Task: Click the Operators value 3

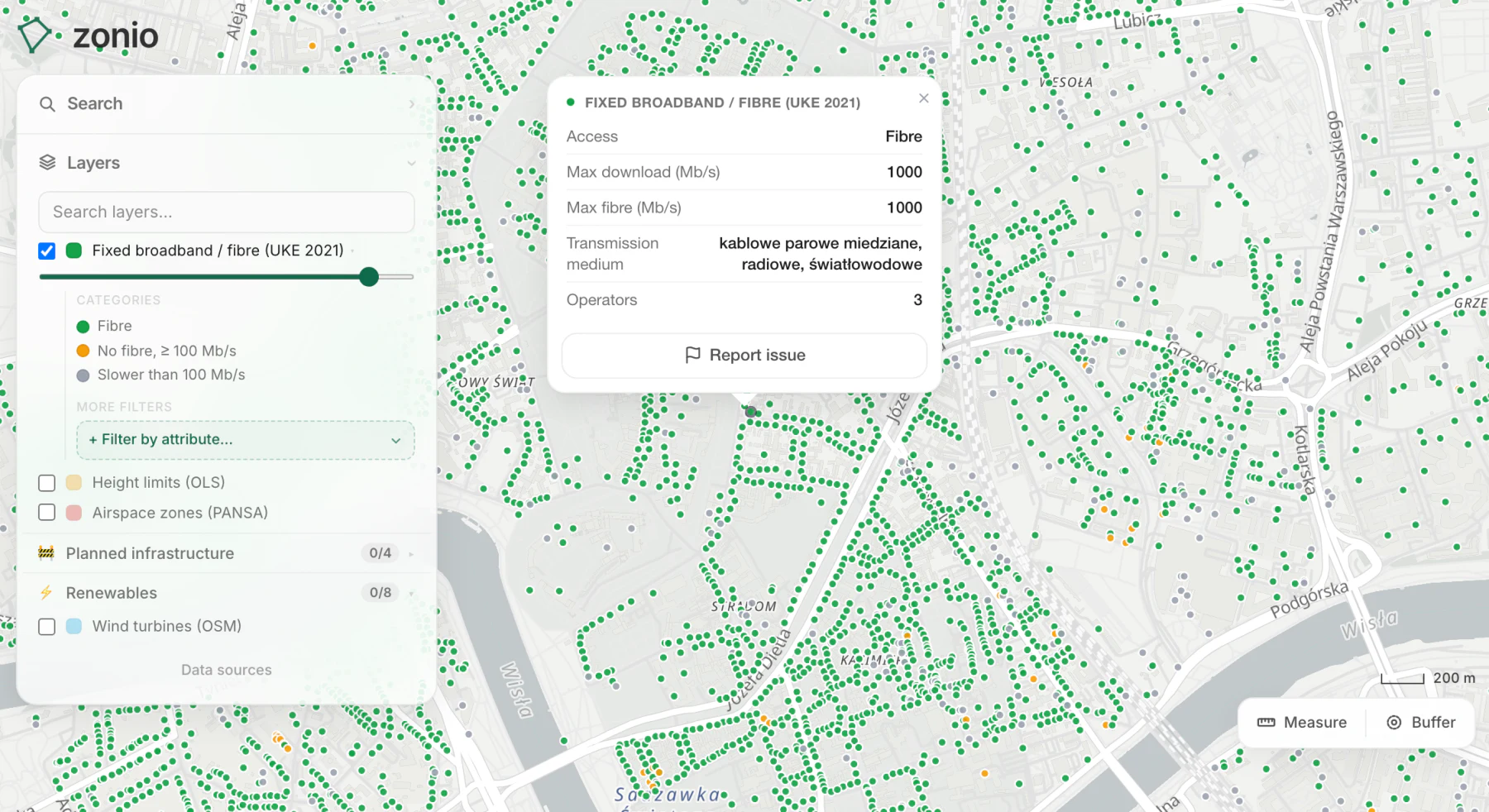Action: point(917,300)
